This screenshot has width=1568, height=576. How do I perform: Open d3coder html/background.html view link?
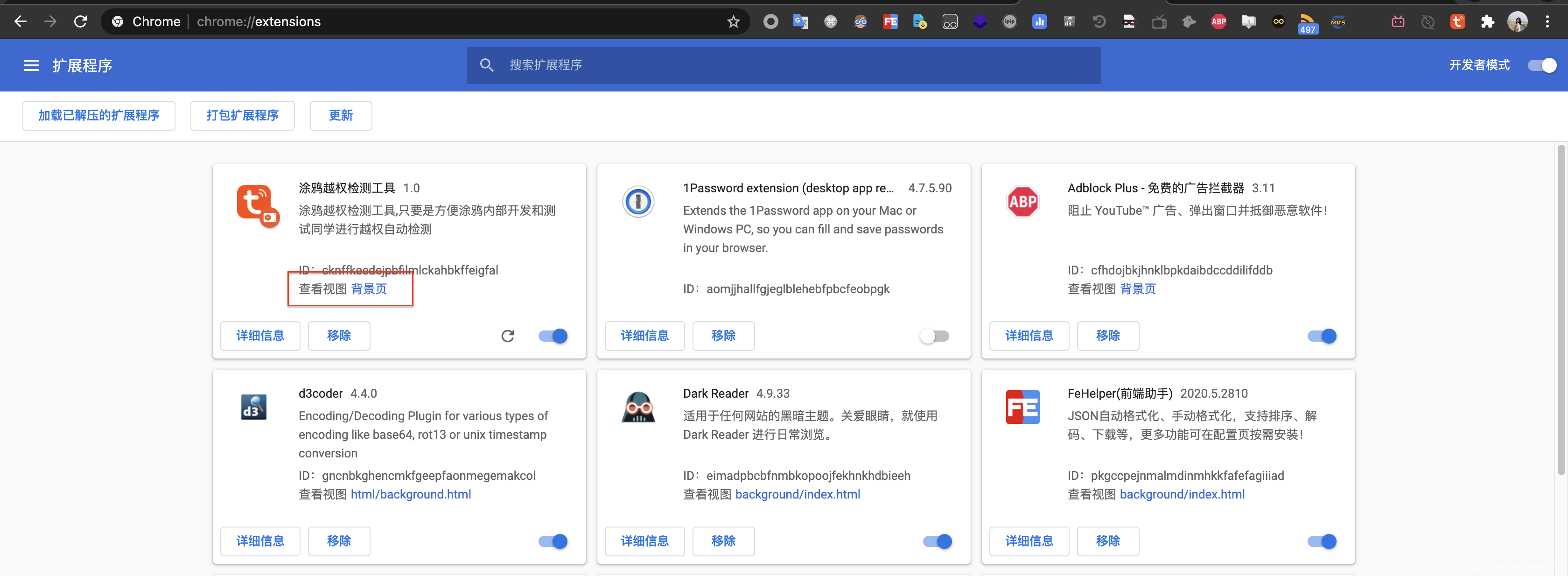point(411,494)
